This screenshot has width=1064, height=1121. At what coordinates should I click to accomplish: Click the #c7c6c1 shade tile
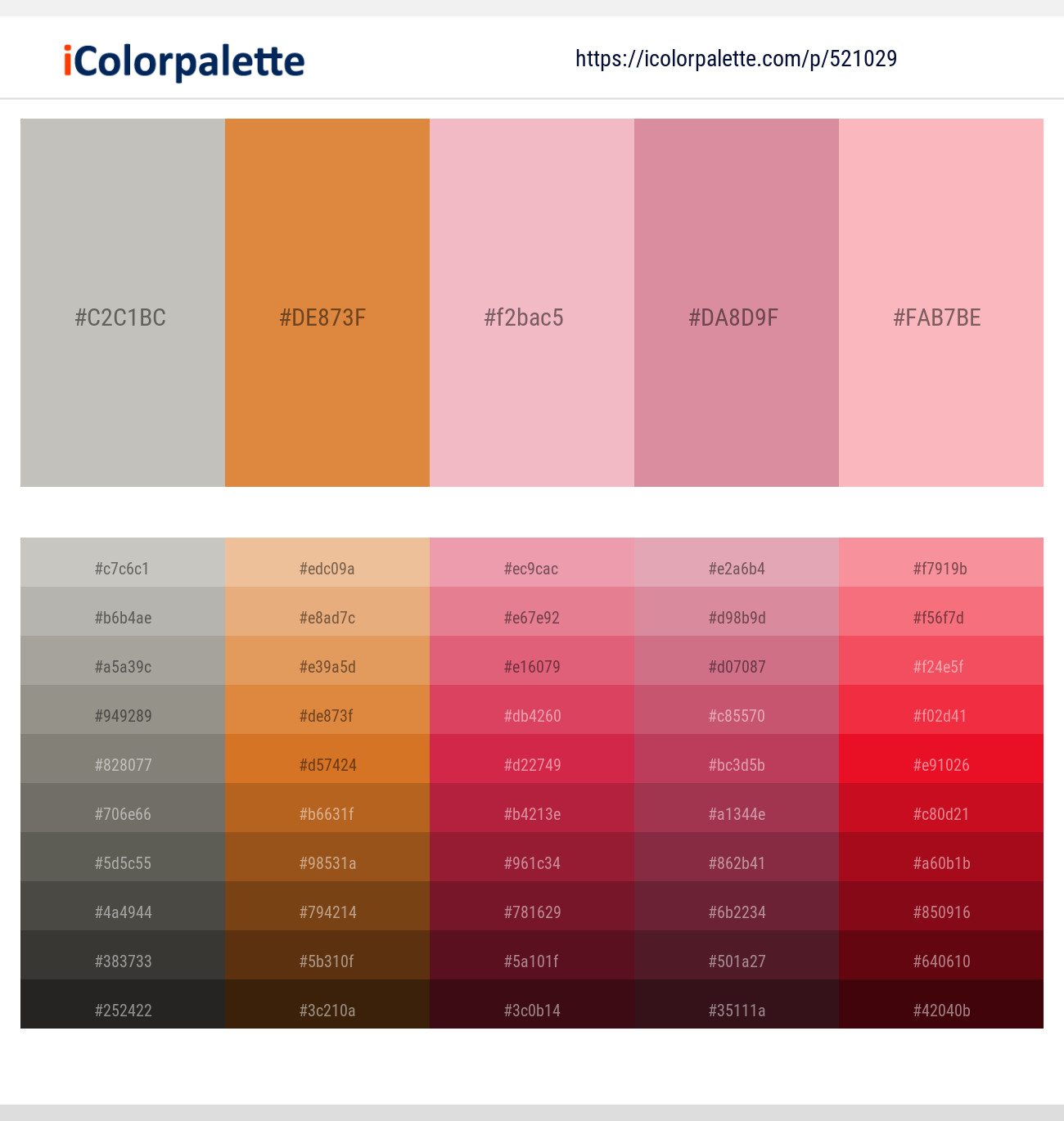pos(123,562)
